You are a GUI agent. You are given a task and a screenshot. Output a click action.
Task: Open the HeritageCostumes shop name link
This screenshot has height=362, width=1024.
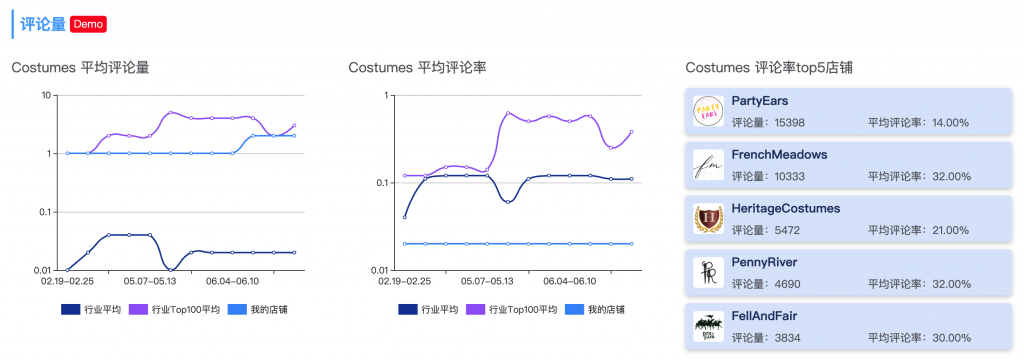(x=786, y=208)
